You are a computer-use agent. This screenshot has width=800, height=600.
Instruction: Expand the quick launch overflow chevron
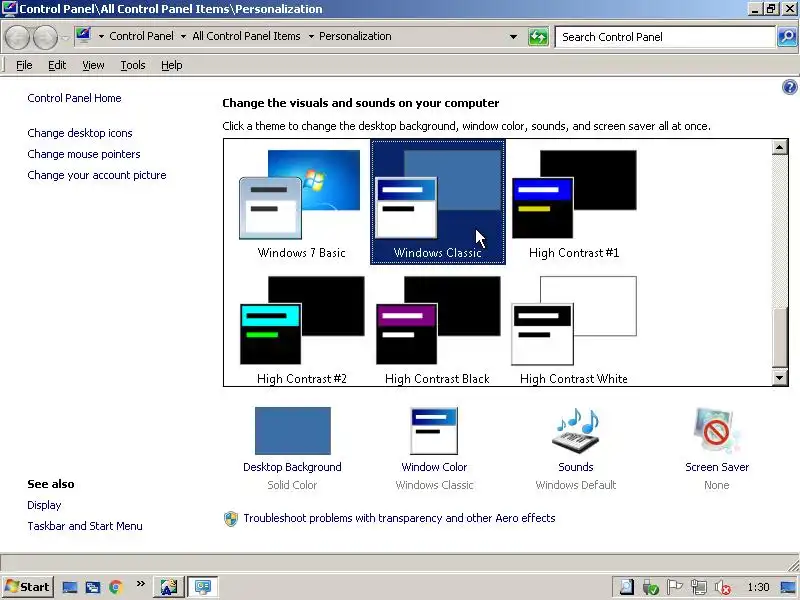point(141,584)
